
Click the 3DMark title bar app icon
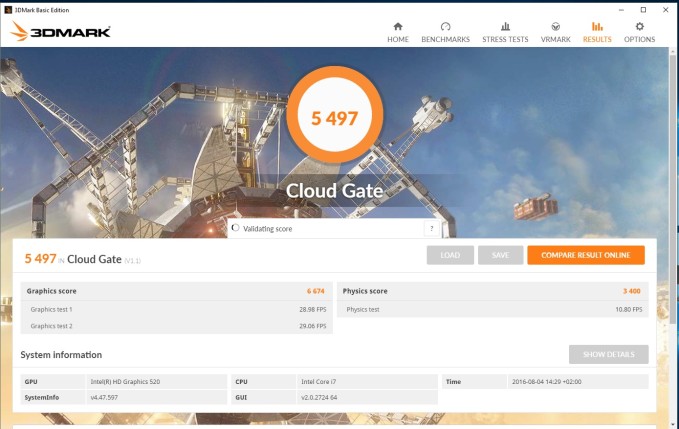[8, 10]
